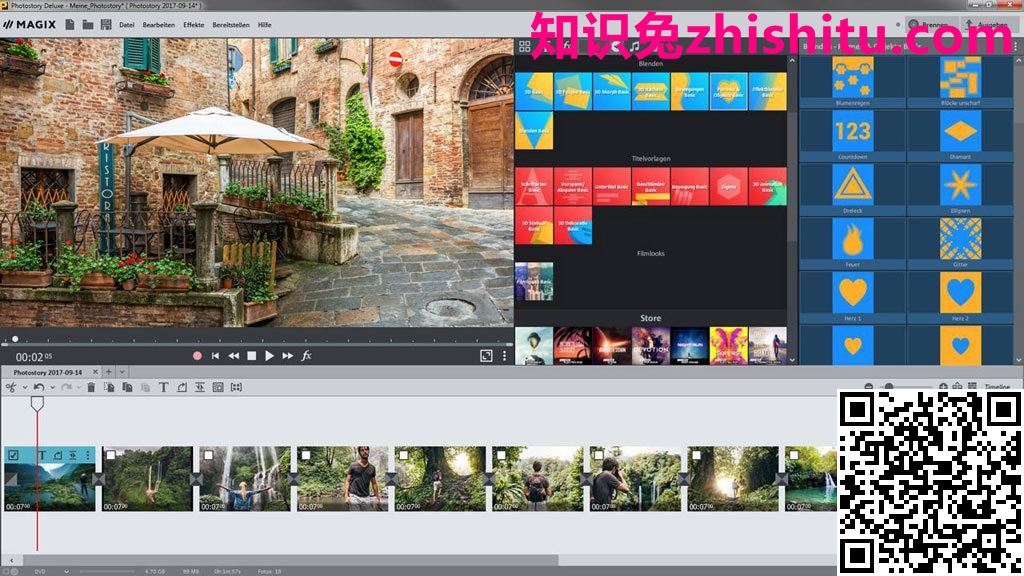Open the Bearbeiten menu
The image size is (1024, 576).
click(159, 25)
